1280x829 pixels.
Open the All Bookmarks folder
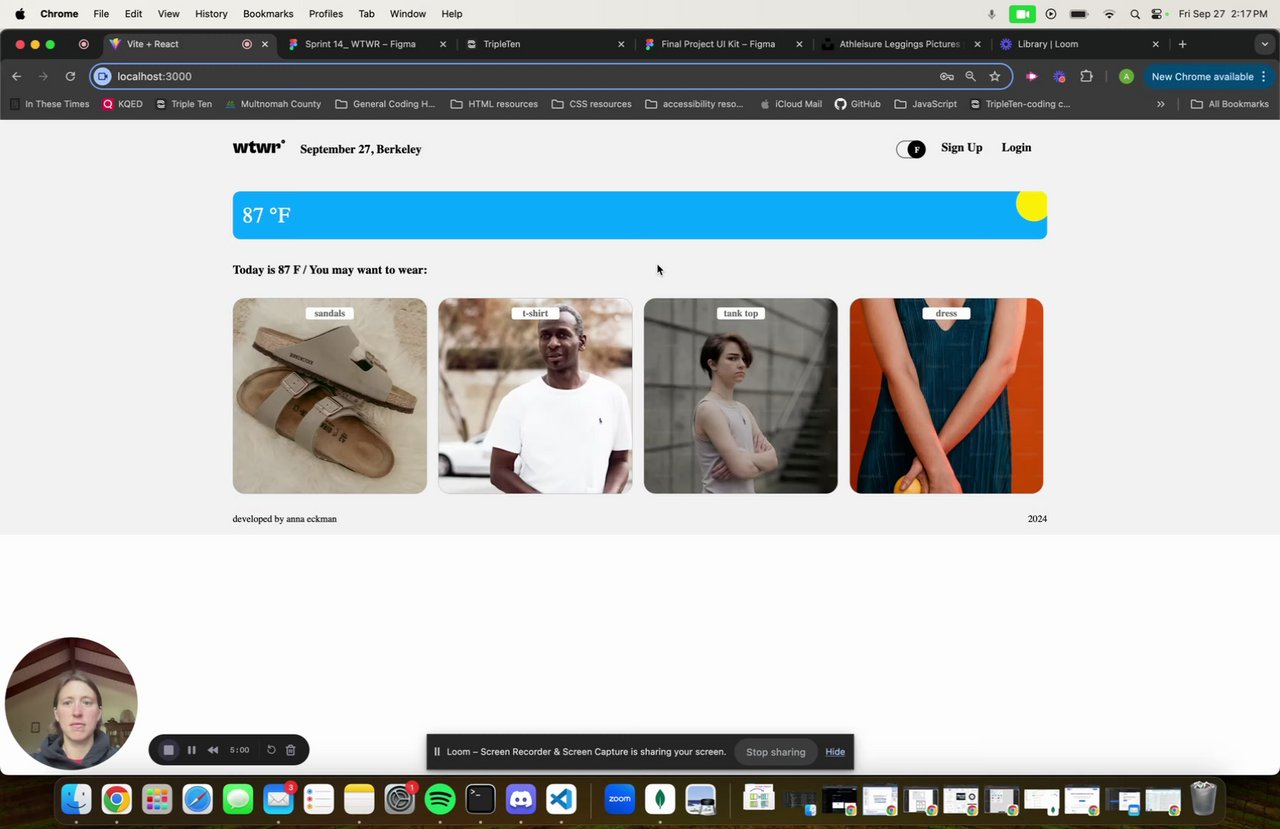(x=1229, y=104)
